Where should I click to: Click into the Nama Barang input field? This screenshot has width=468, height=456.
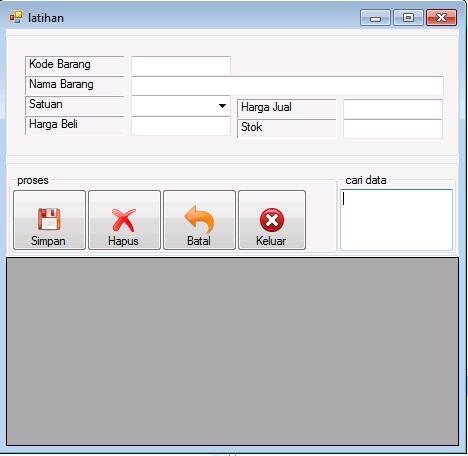click(287, 86)
